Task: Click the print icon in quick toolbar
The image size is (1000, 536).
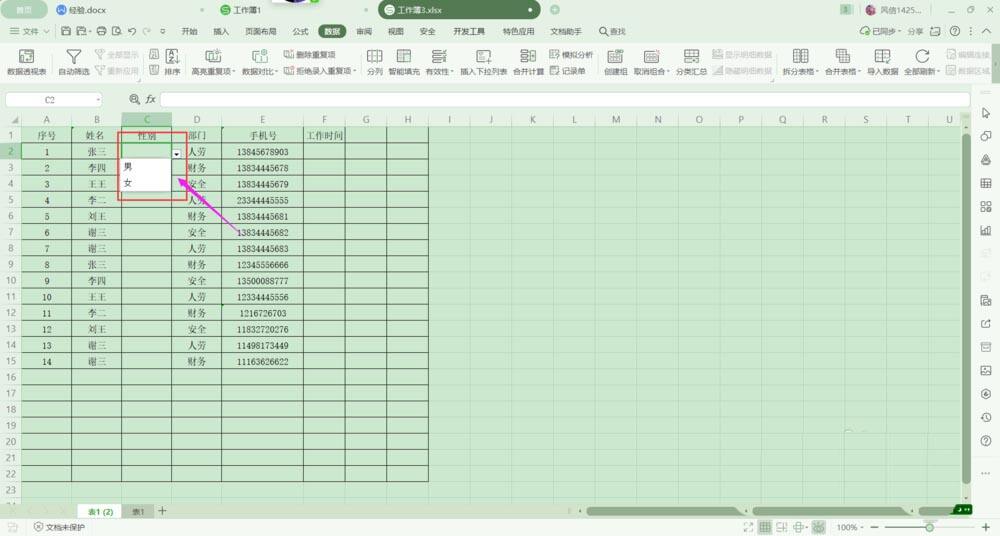Action: (x=101, y=31)
